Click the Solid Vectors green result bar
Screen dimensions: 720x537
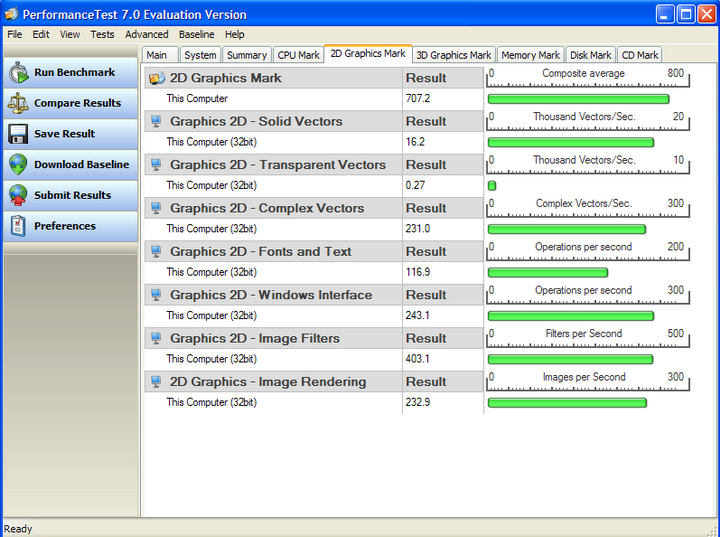pyautogui.click(x=570, y=142)
